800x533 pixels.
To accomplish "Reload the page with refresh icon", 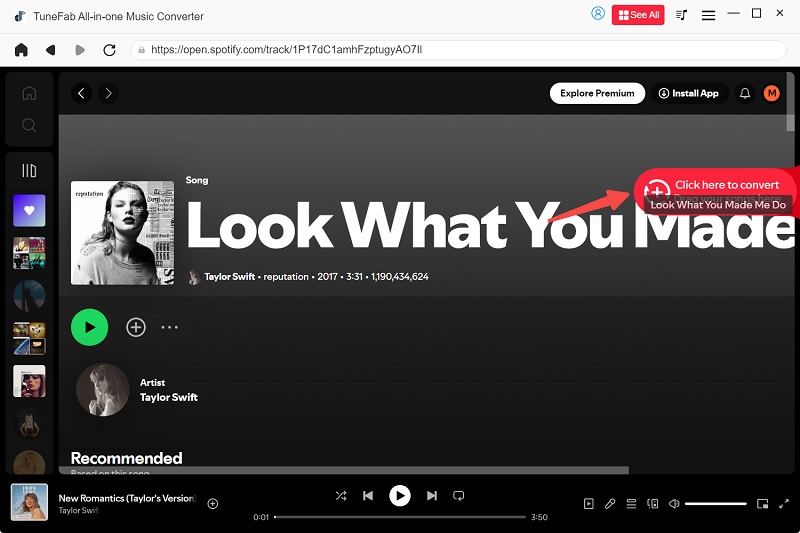I will (109, 50).
